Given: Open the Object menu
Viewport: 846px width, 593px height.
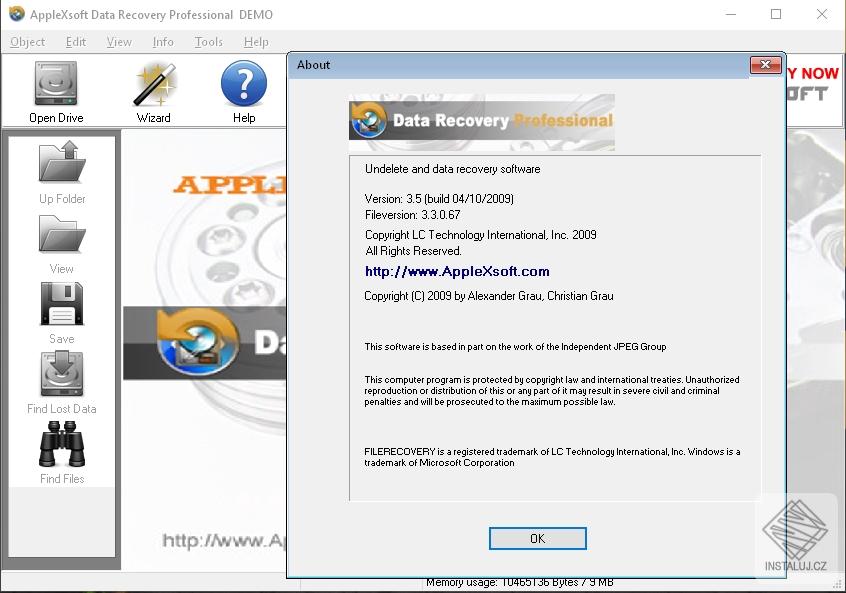Looking at the screenshot, I should (28, 42).
